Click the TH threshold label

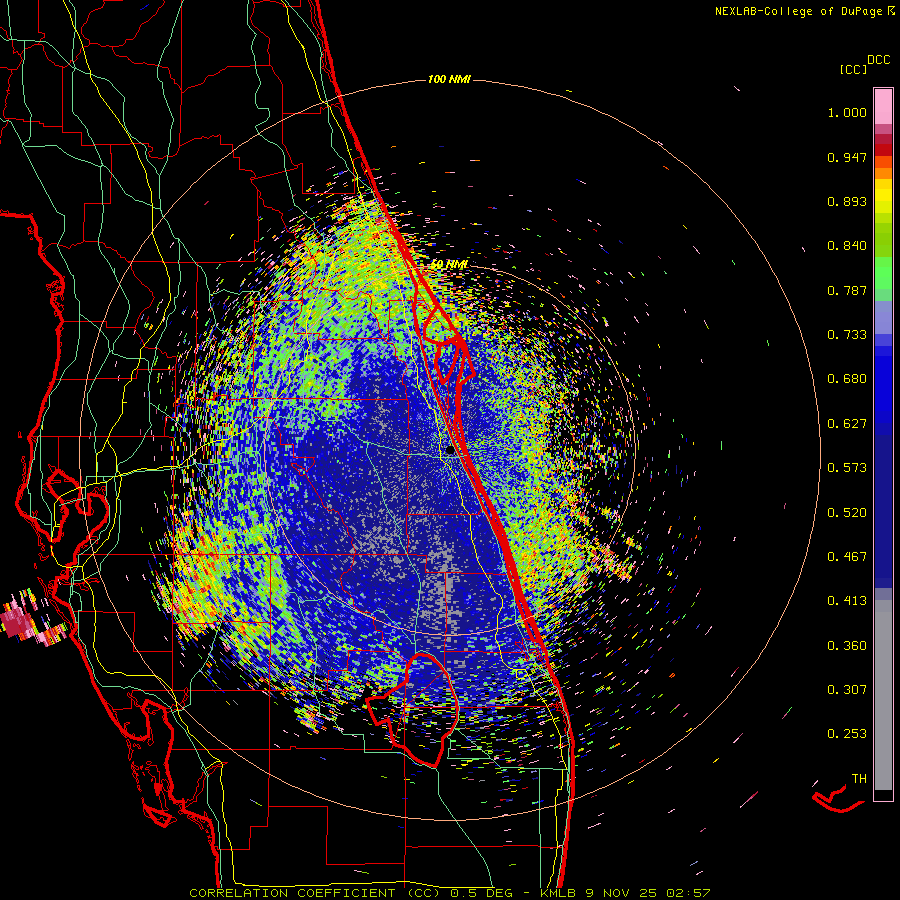coord(859,779)
